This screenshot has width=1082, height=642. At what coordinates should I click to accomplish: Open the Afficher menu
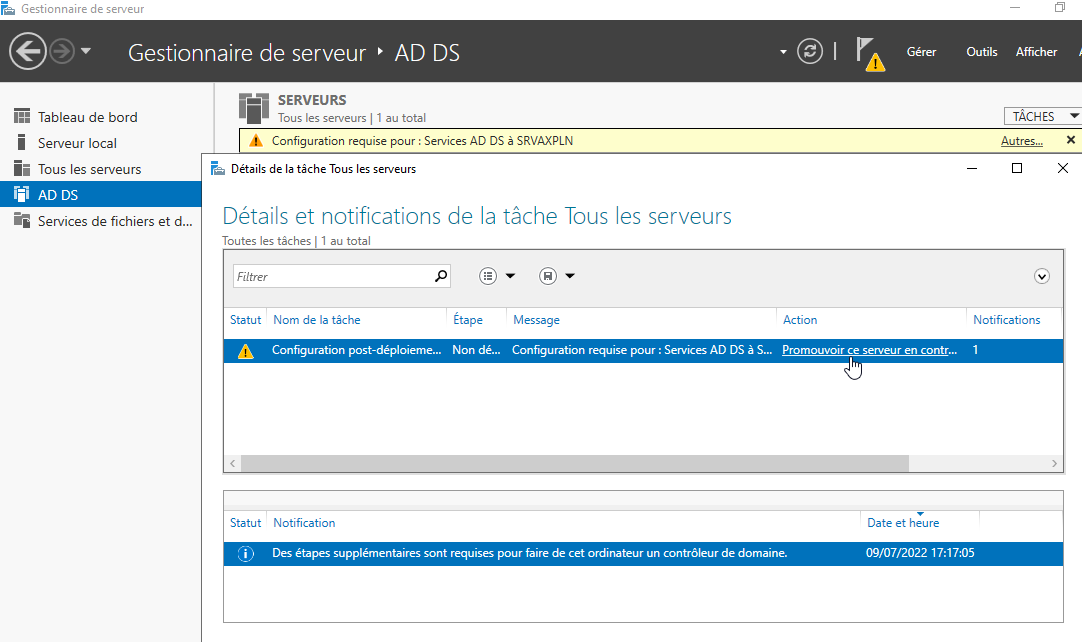click(1036, 52)
